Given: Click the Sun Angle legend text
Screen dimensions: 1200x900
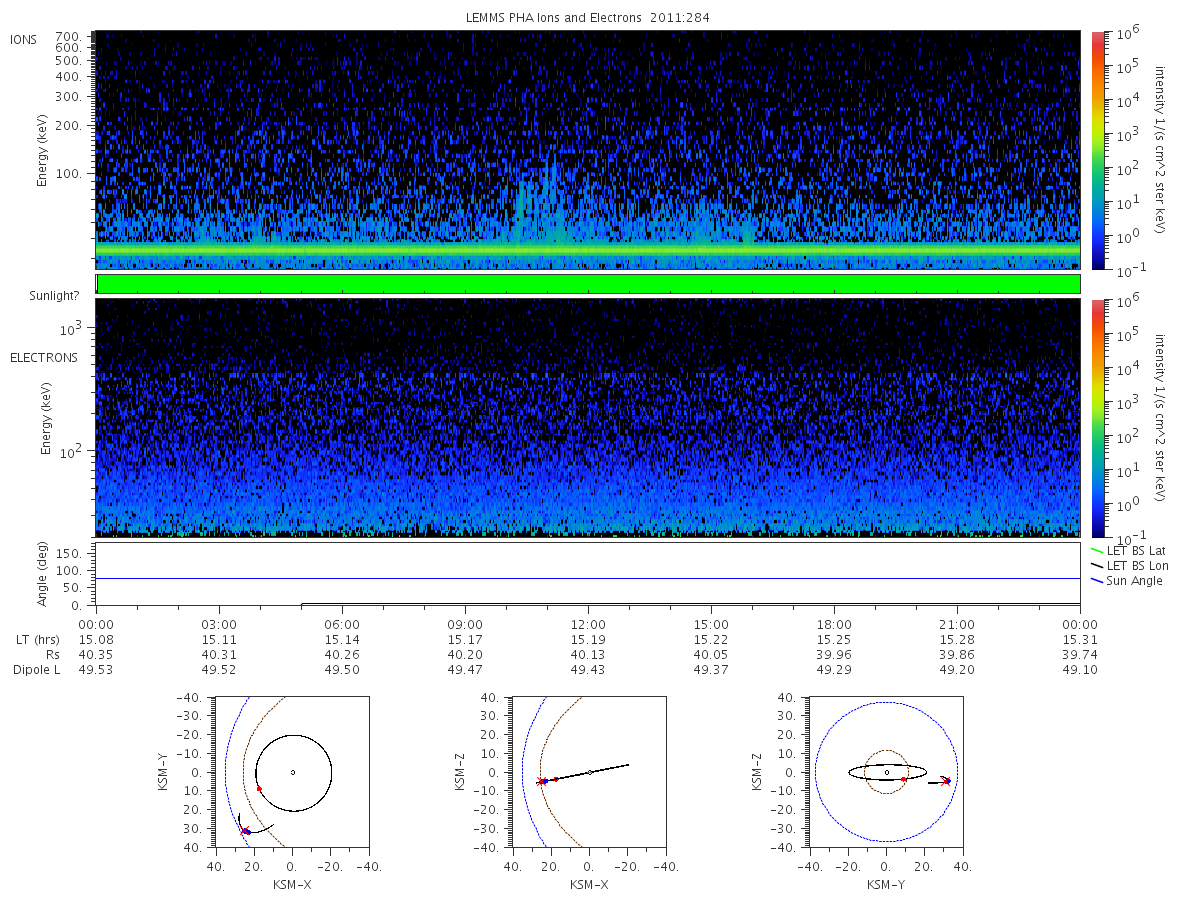Looking at the screenshot, I should [x=1135, y=581].
